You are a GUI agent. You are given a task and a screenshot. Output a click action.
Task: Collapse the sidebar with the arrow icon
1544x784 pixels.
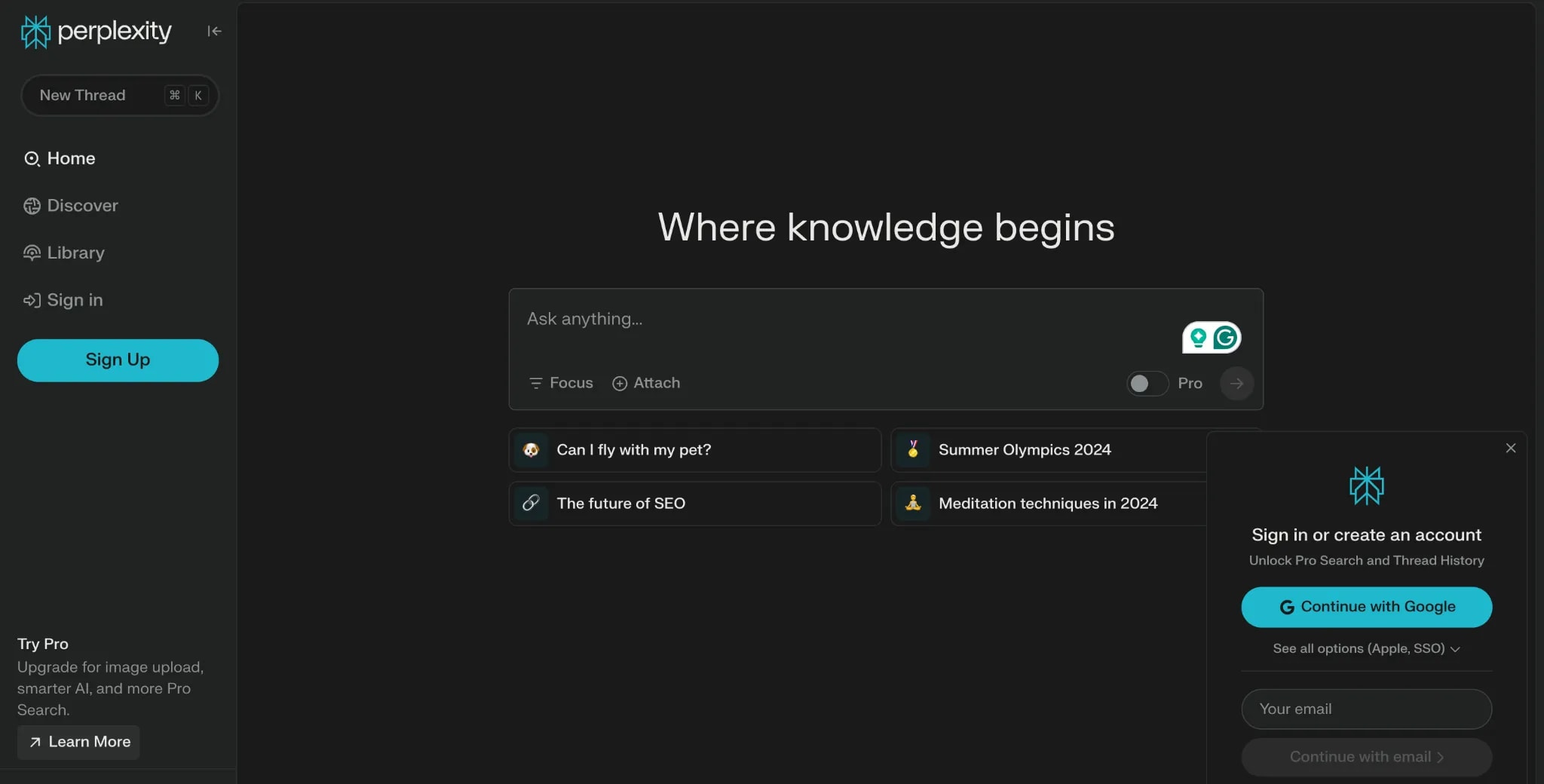(214, 31)
